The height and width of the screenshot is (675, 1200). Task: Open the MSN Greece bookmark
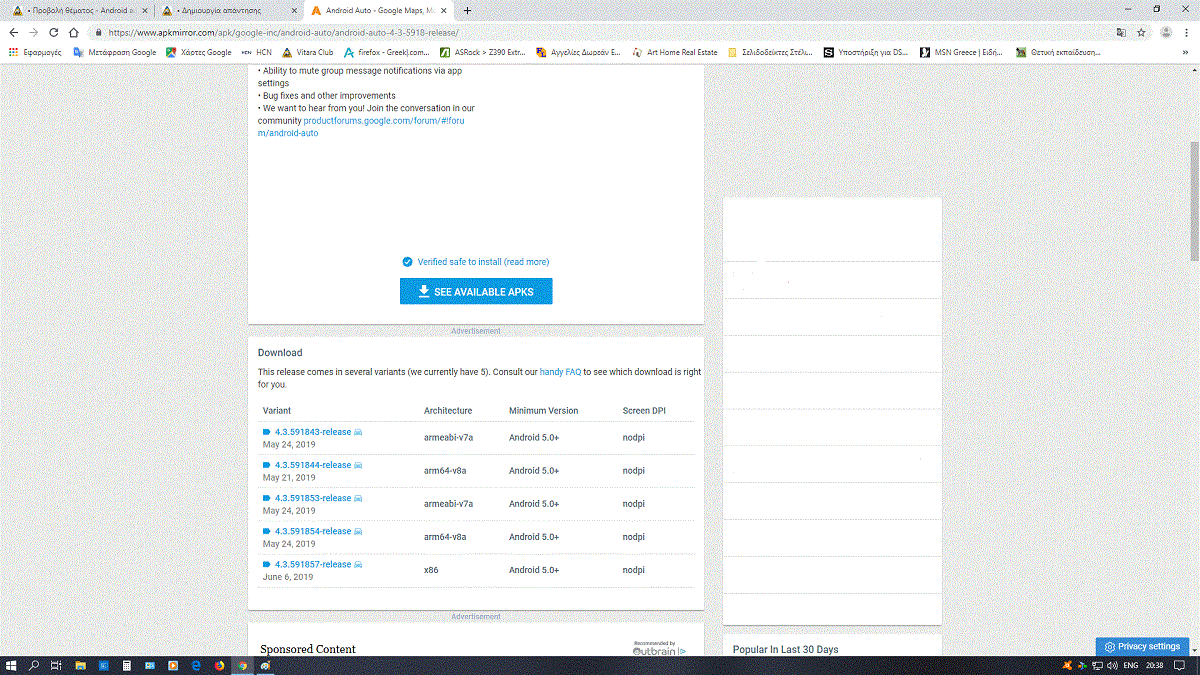coord(961,52)
